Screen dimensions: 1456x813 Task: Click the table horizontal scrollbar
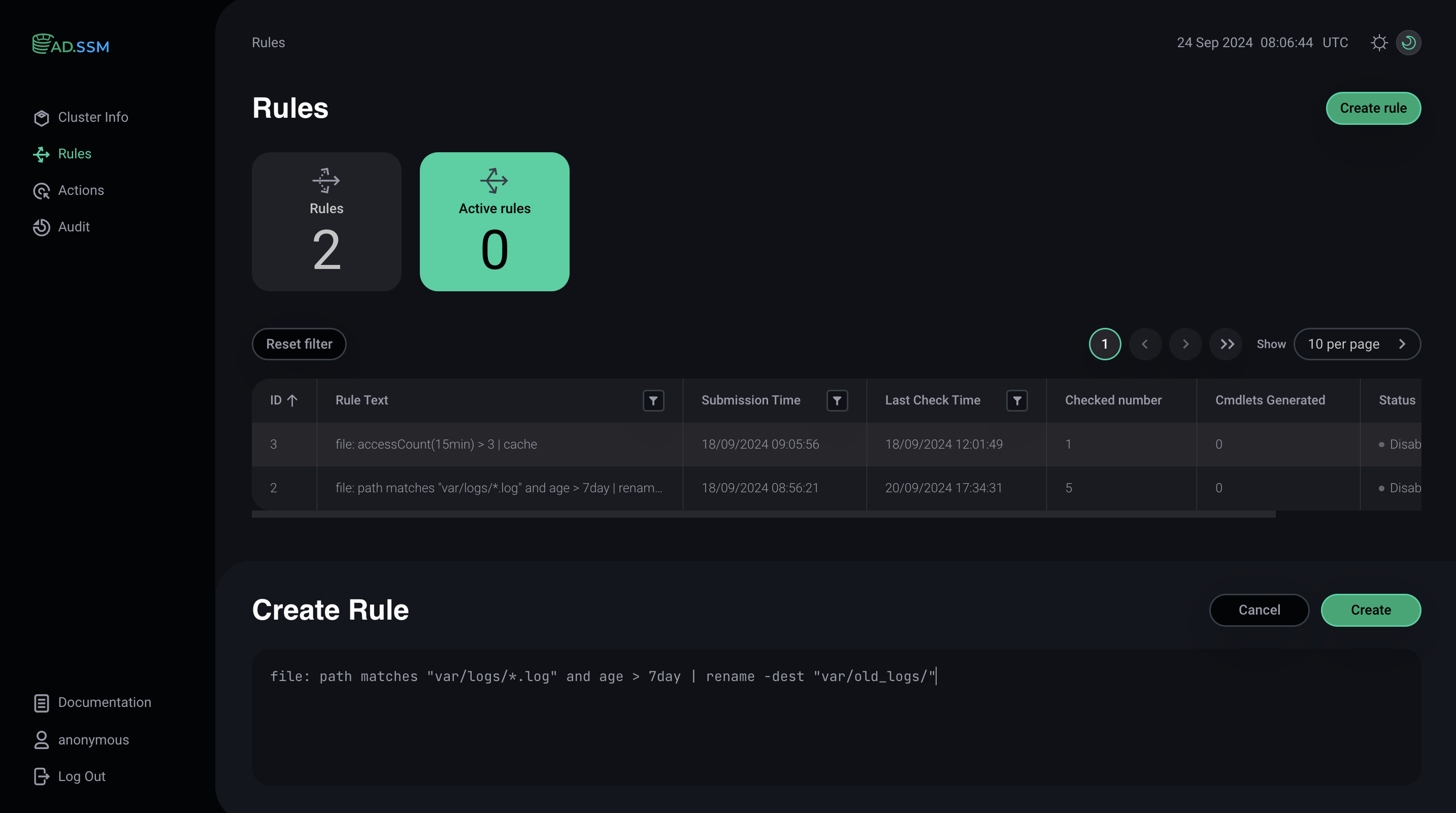763,515
